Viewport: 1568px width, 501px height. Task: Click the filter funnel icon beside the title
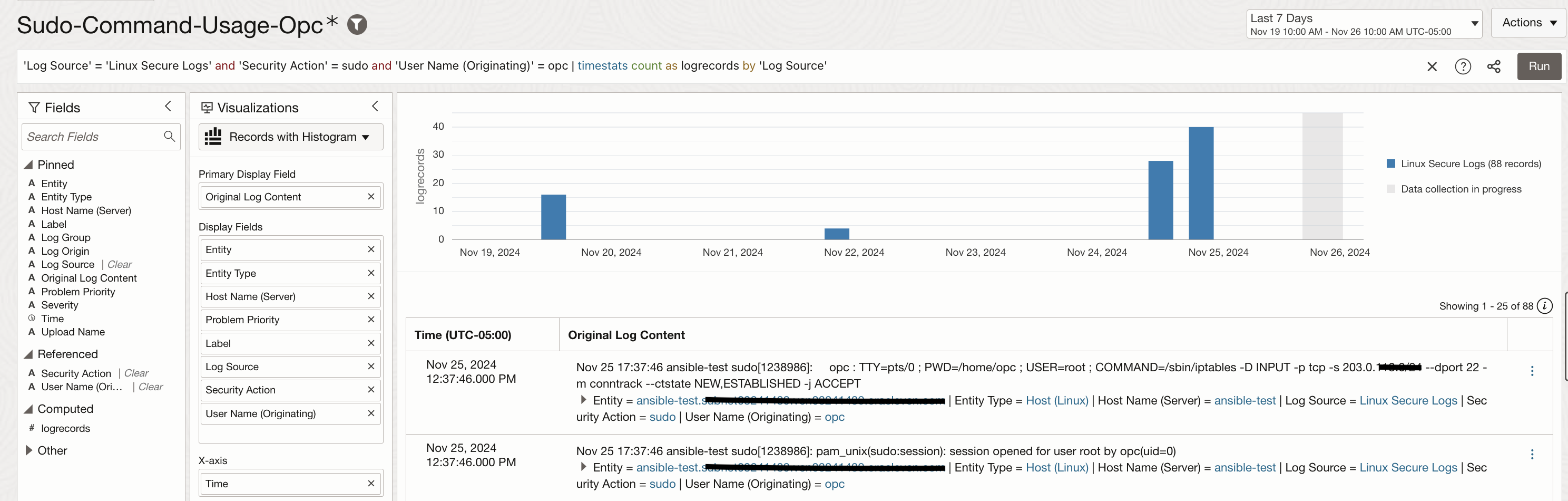(x=357, y=24)
